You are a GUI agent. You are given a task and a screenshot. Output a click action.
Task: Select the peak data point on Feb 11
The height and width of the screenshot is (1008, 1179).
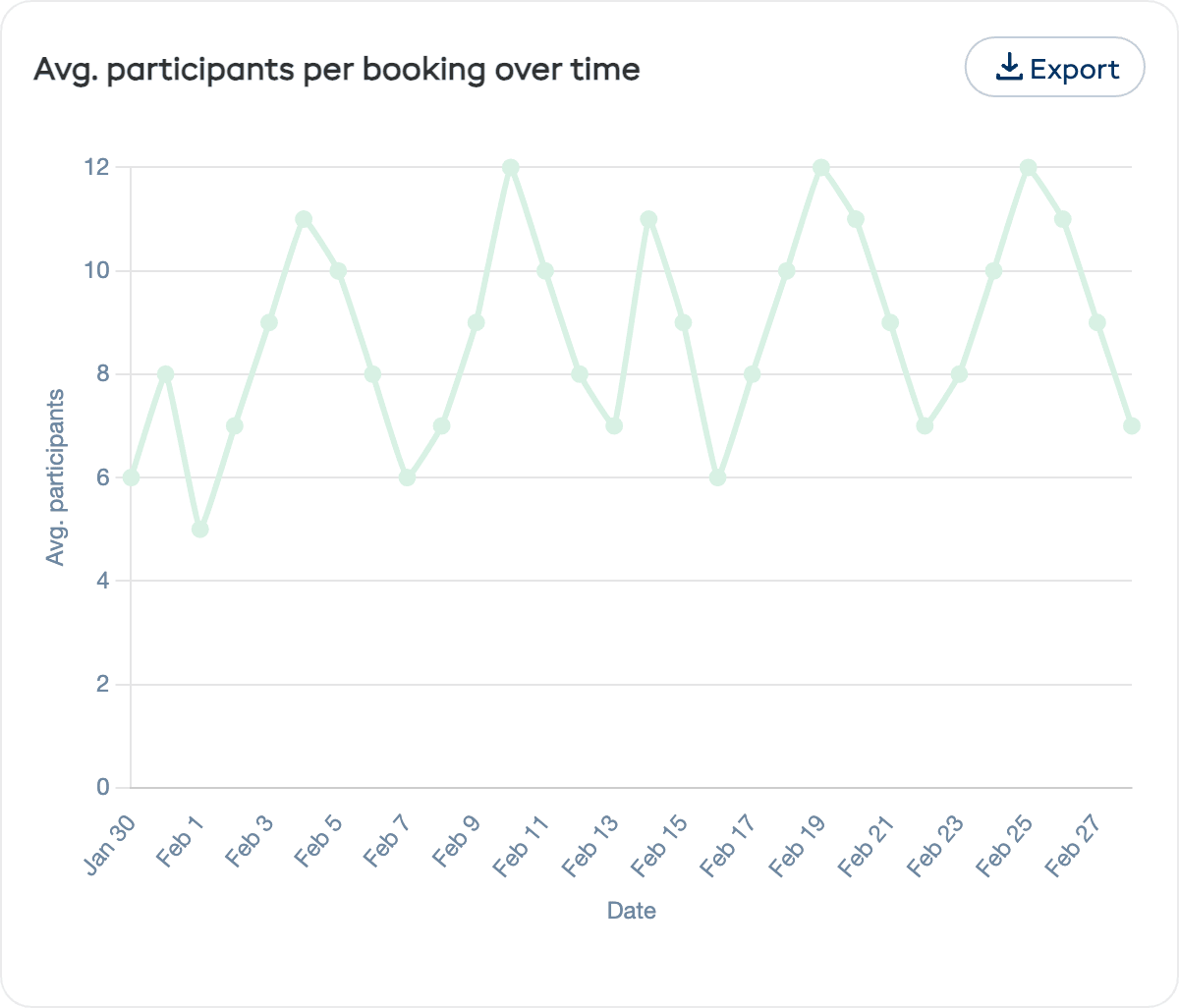tap(511, 167)
